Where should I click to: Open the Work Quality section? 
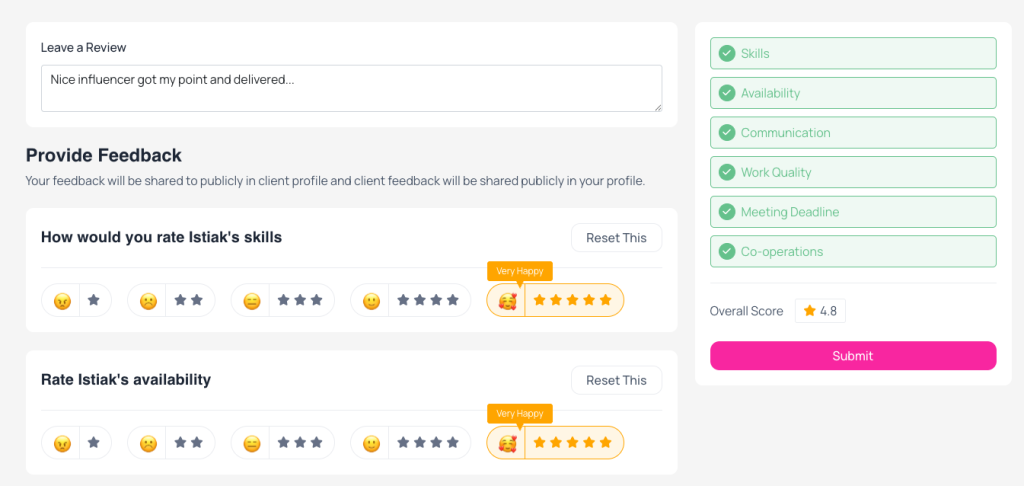point(853,172)
